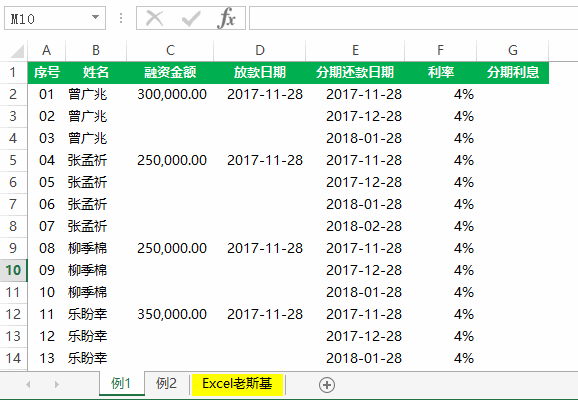Click the Select All corner triangle

(18, 52)
